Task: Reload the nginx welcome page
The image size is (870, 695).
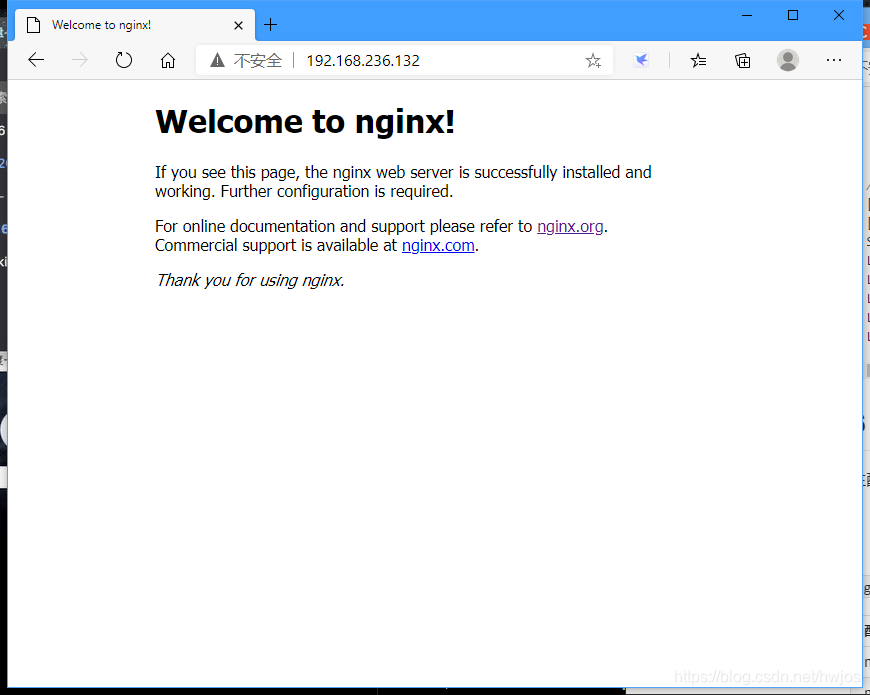Action: (x=124, y=60)
